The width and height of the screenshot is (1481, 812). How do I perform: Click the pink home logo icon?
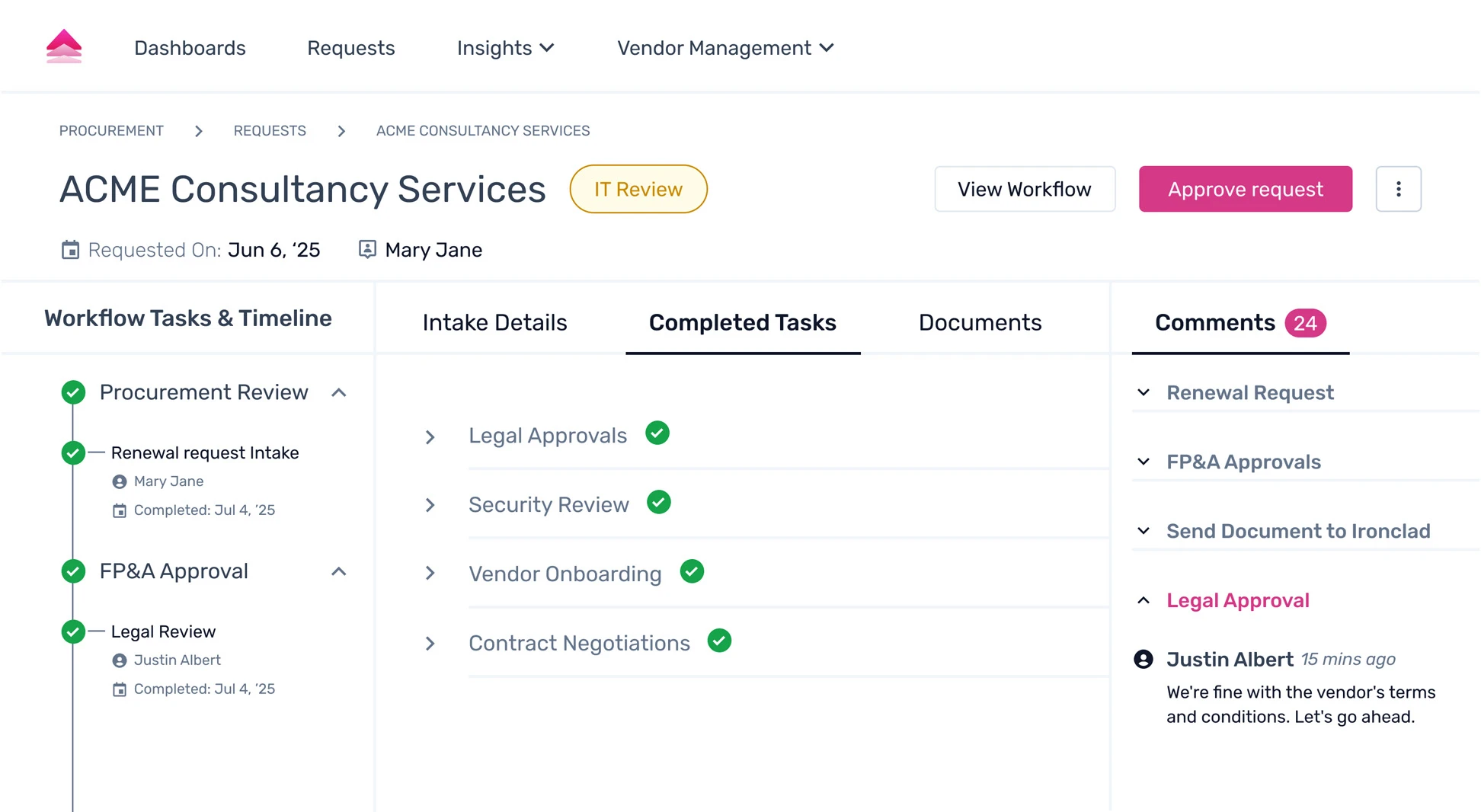tap(64, 46)
